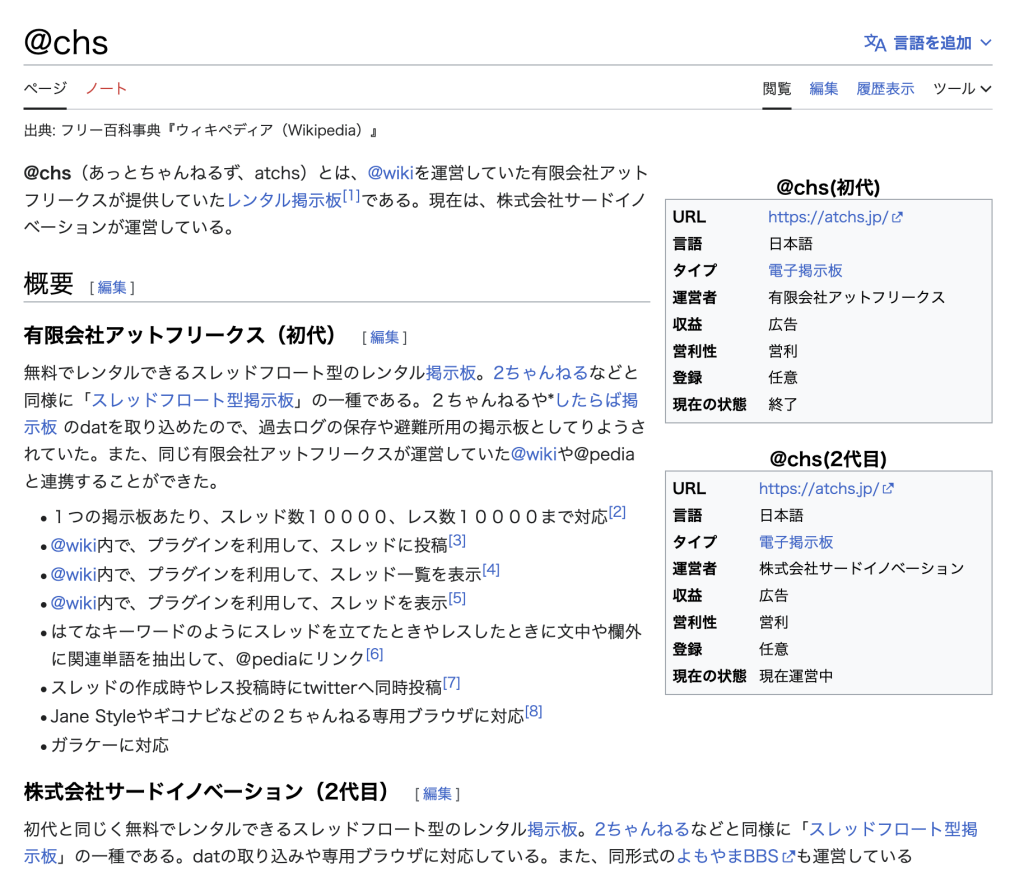Select the ページ tab
The image size is (1024, 895).
(45, 89)
